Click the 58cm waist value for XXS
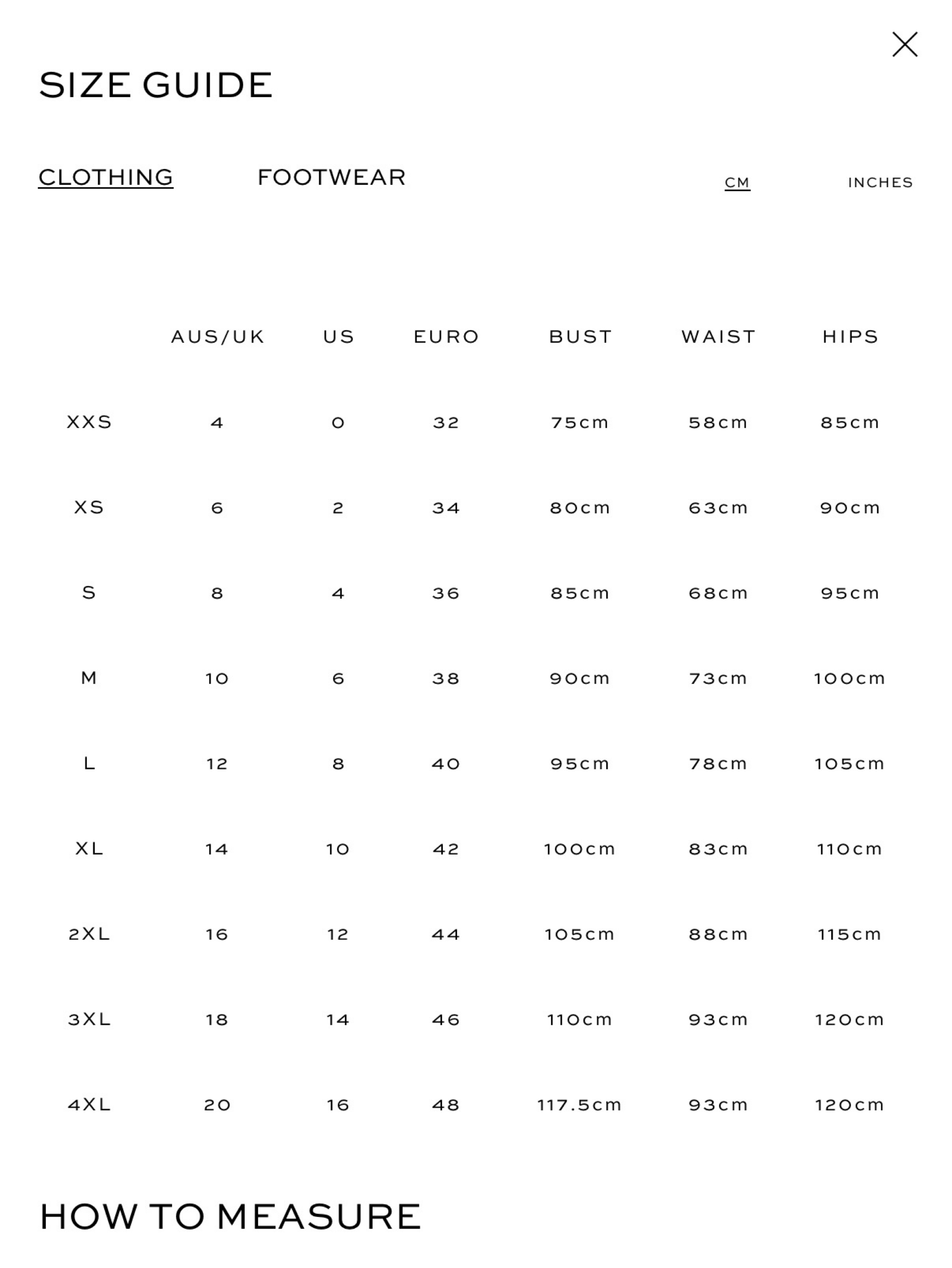 coord(718,423)
